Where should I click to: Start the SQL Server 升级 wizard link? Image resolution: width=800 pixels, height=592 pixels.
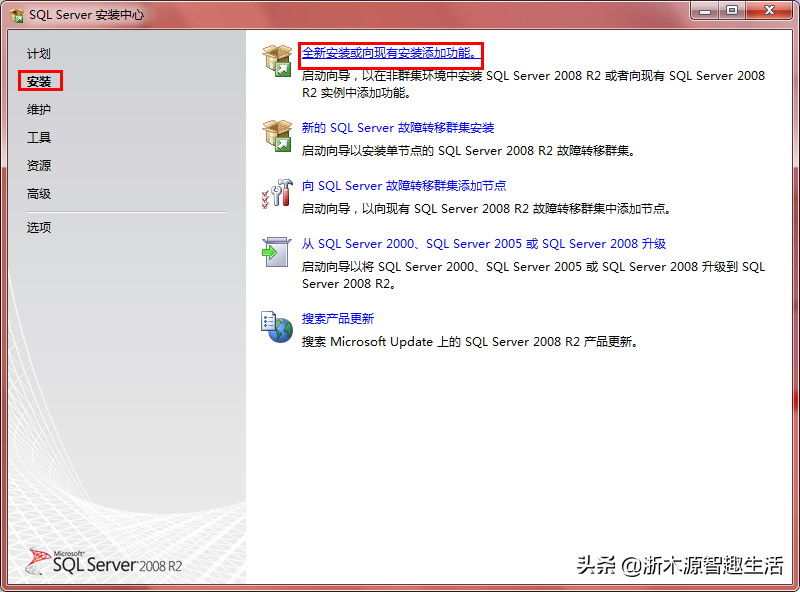(x=487, y=243)
